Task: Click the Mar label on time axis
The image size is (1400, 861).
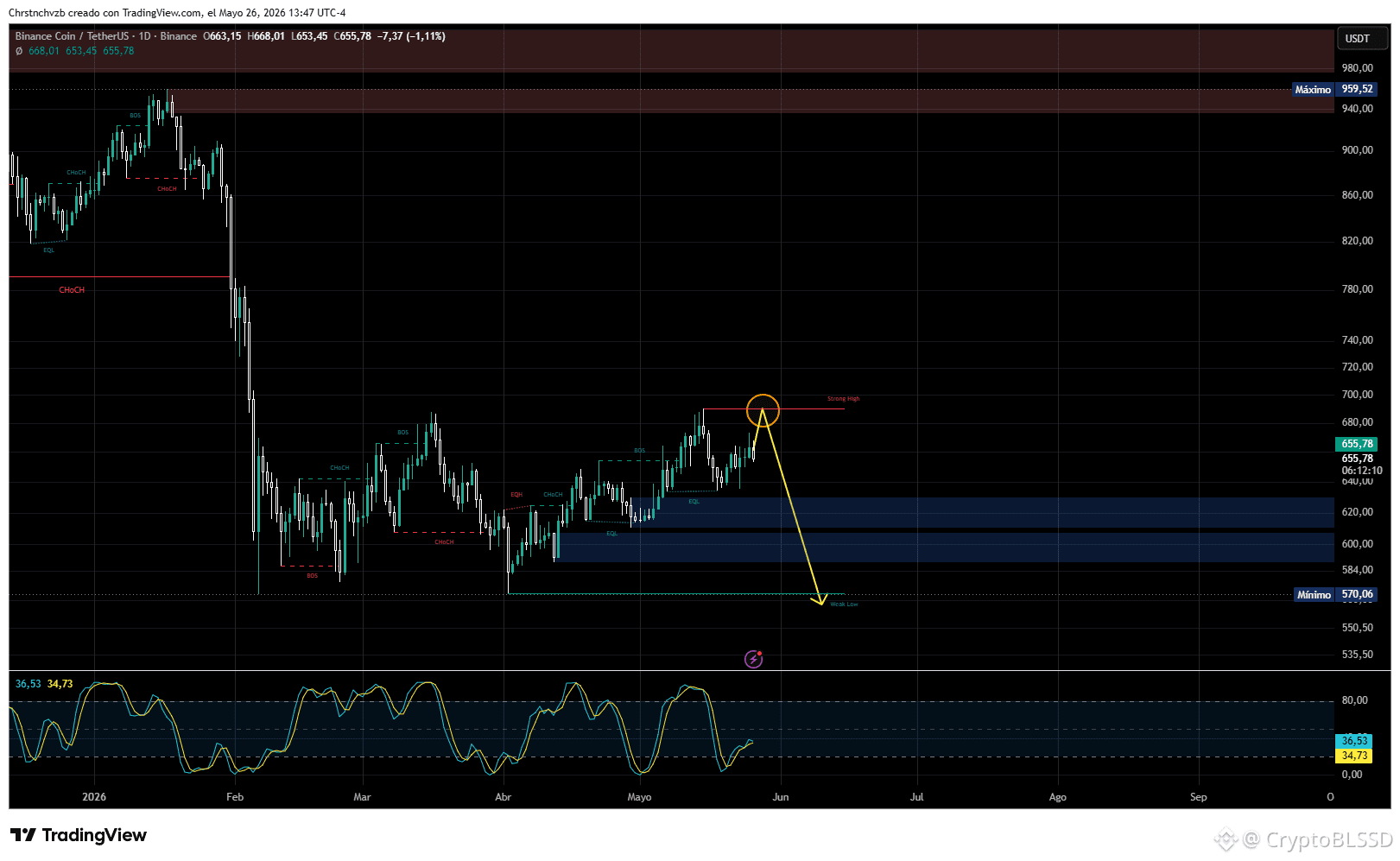Action: pyautogui.click(x=362, y=797)
